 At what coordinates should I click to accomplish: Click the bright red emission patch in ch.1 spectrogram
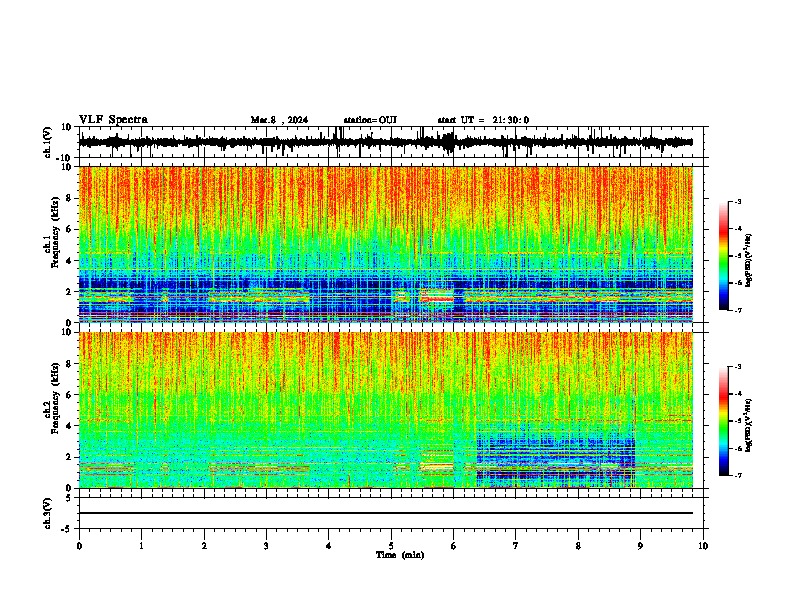point(437,299)
